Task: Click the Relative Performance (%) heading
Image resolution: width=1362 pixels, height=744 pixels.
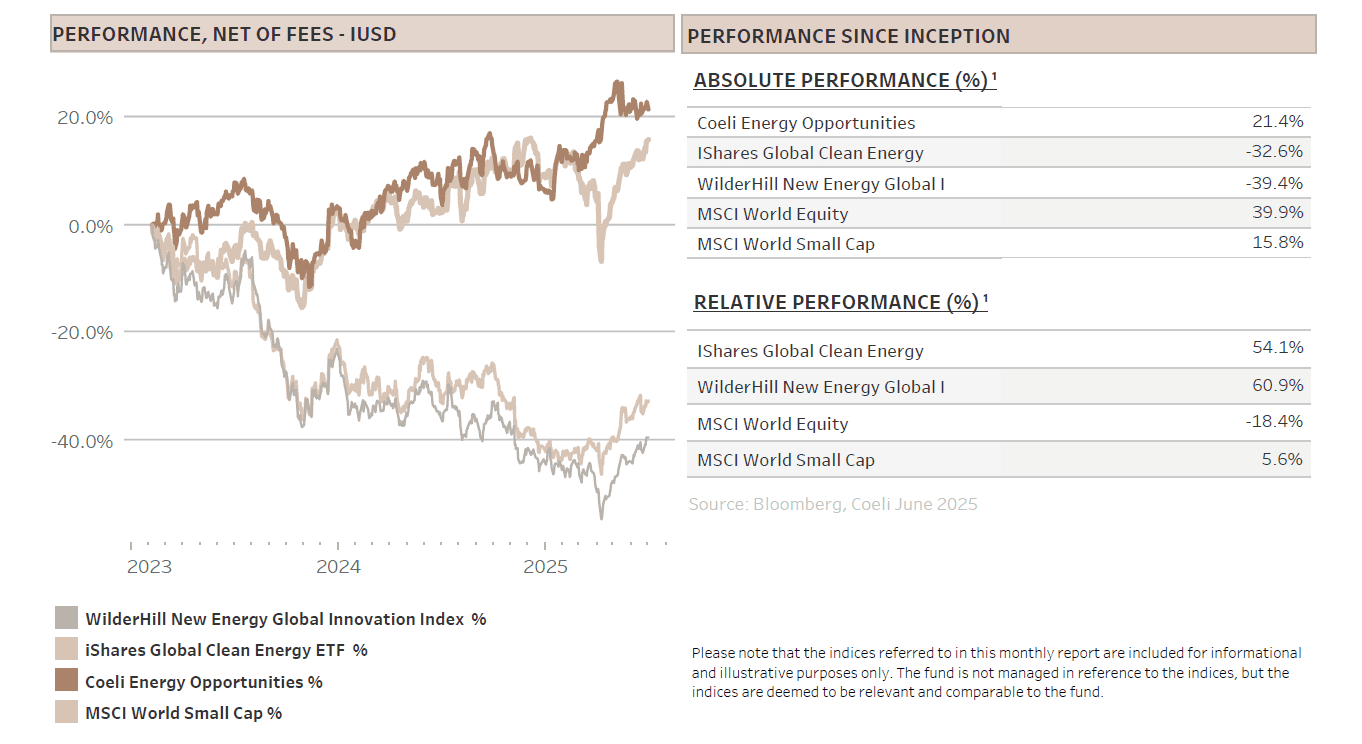Action: (x=840, y=302)
